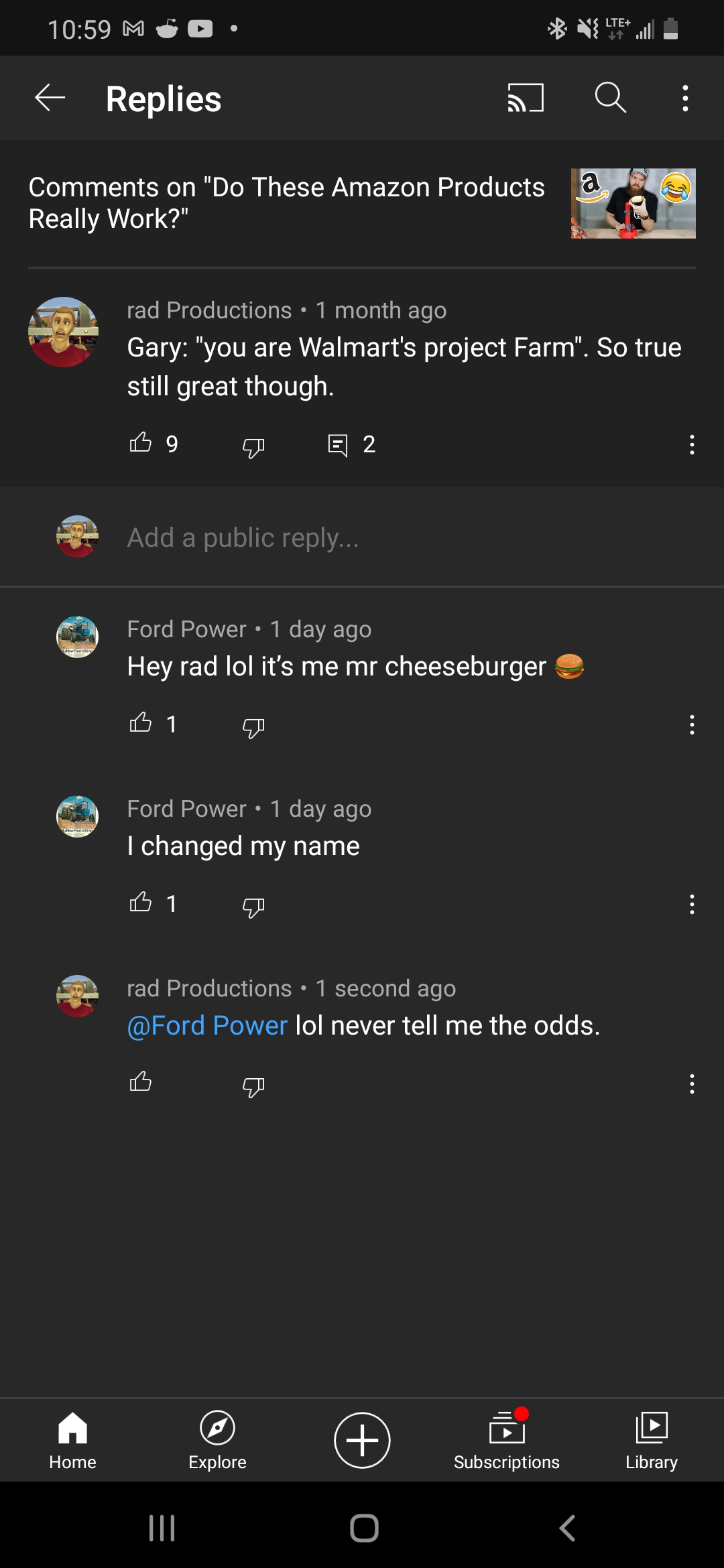Like the Walmart's project Farm comment

coord(141,443)
